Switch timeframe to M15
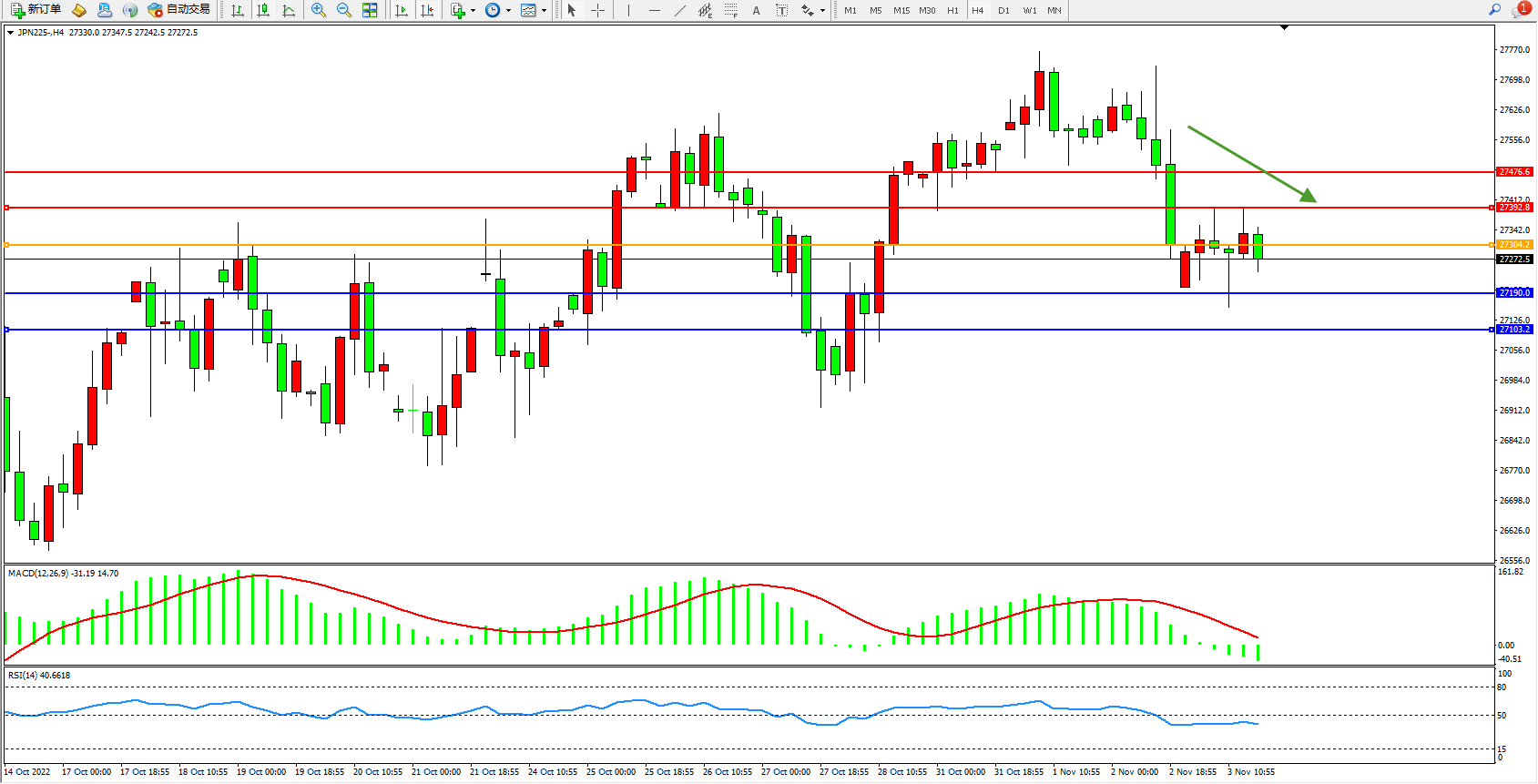The height and width of the screenshot is (784, 1538). [x=901, y=11]
